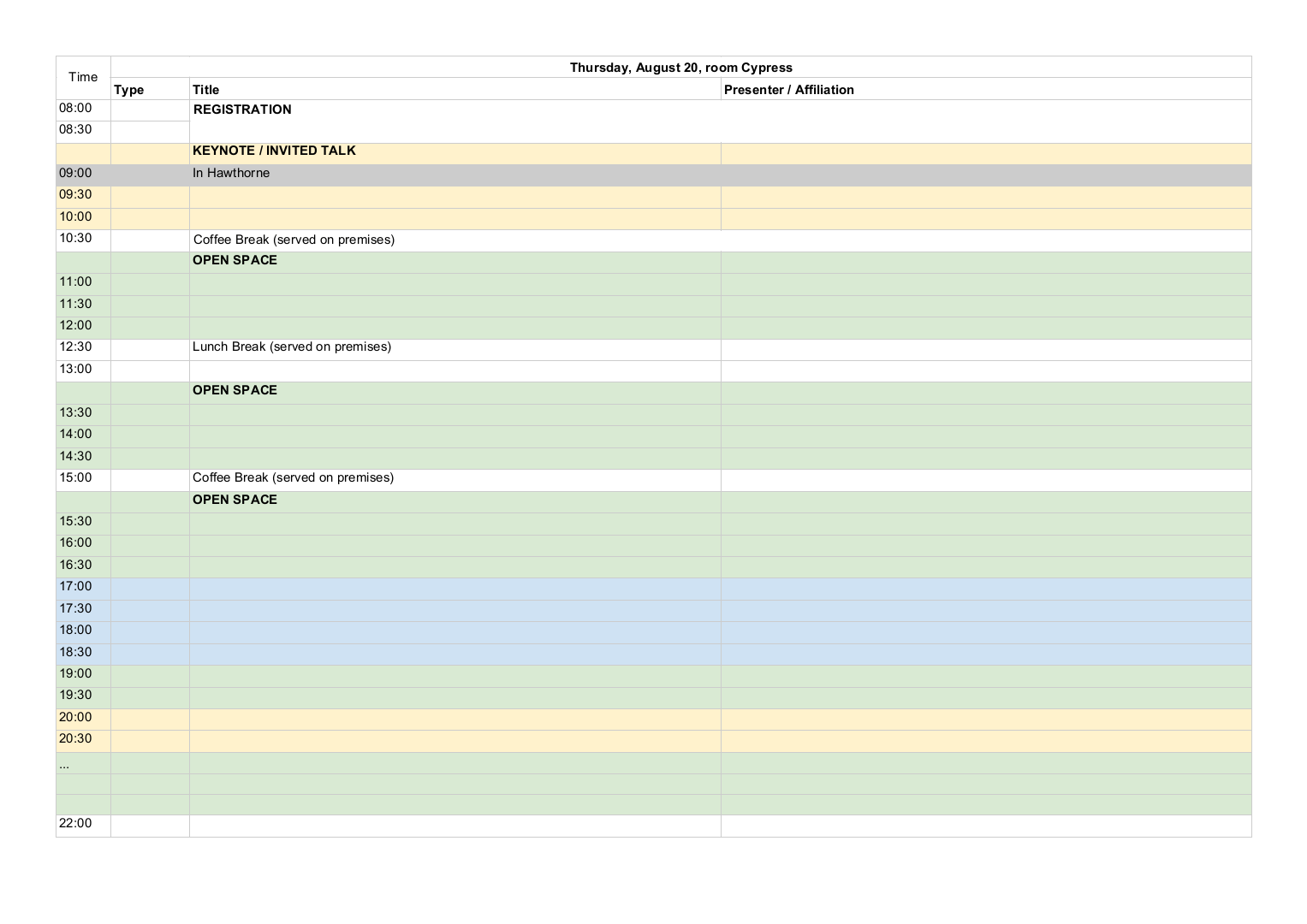Select the Time column header cell
Image resolution: width=1307 pixels, height=924 pixels.
pyautogui.click(x=83, y=78)
